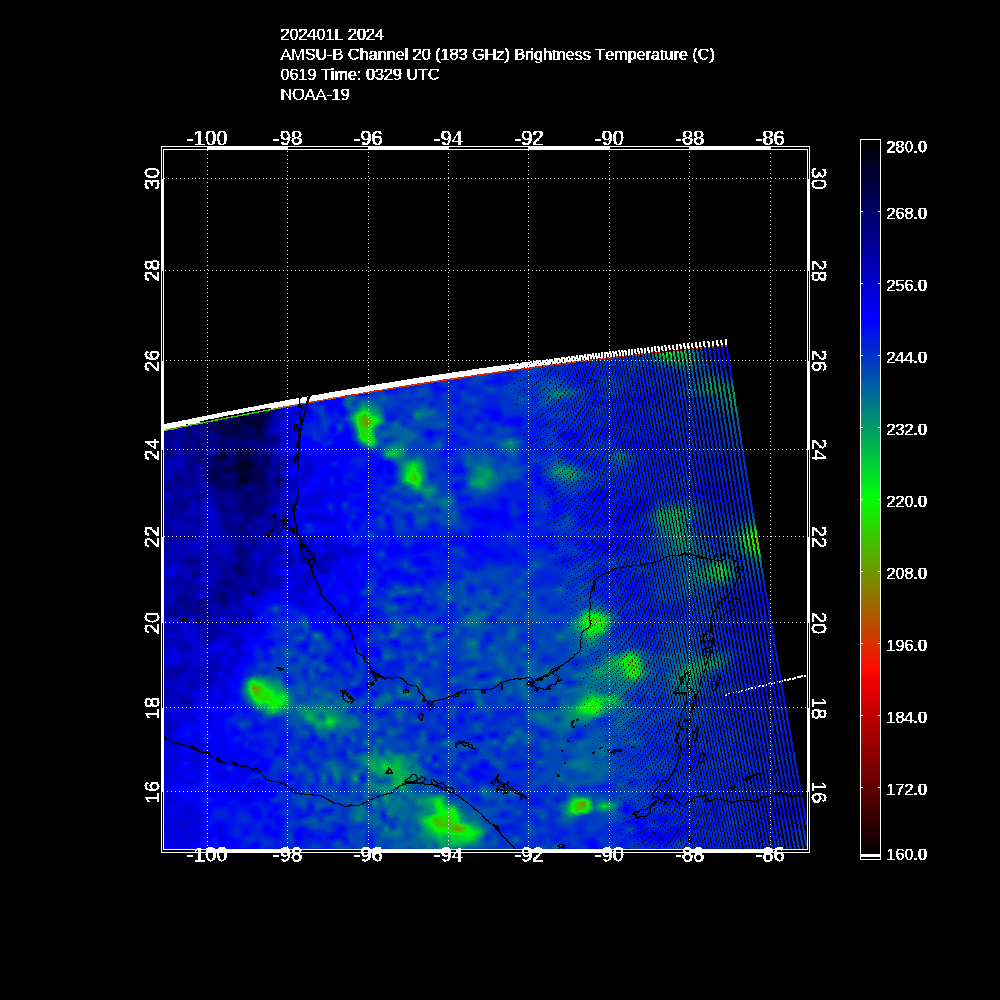Click the AMSU-B Channel 20 title text
This screenshot has width=1000, height=1000.
[x=497, y=55]
